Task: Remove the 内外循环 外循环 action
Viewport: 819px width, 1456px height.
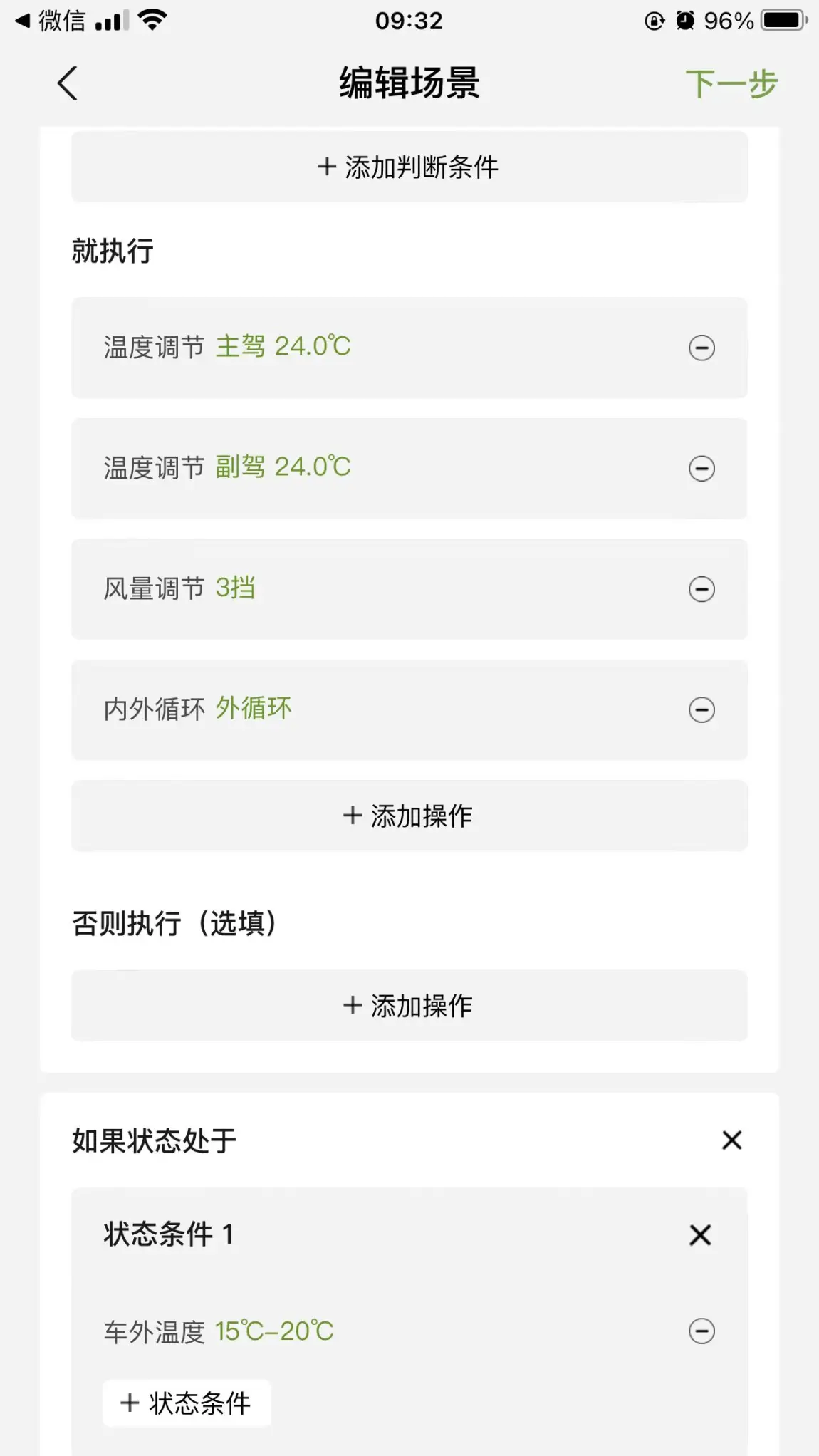Action: [701, 709]
